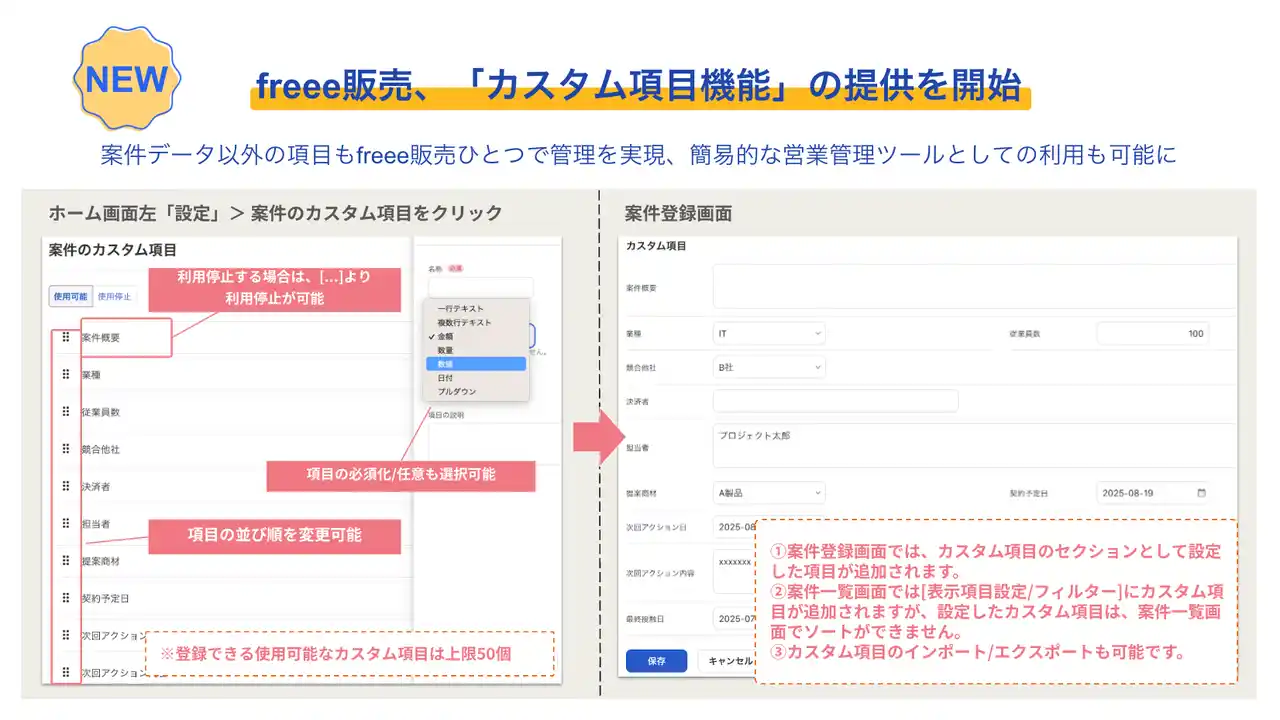Open the 営業商材 dropdown showing A製品

coord(768,493)
